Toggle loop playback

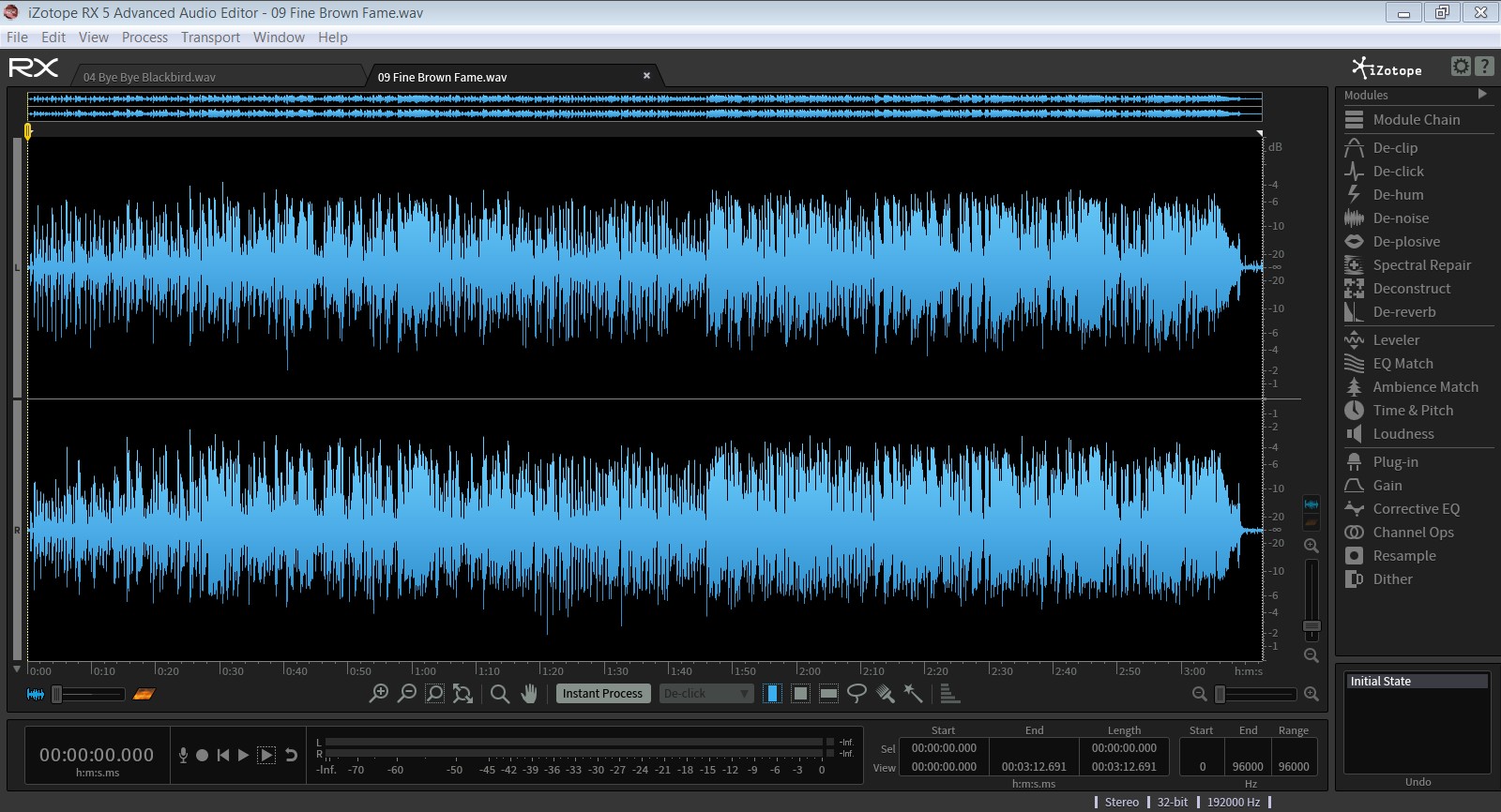coord(291,755)
